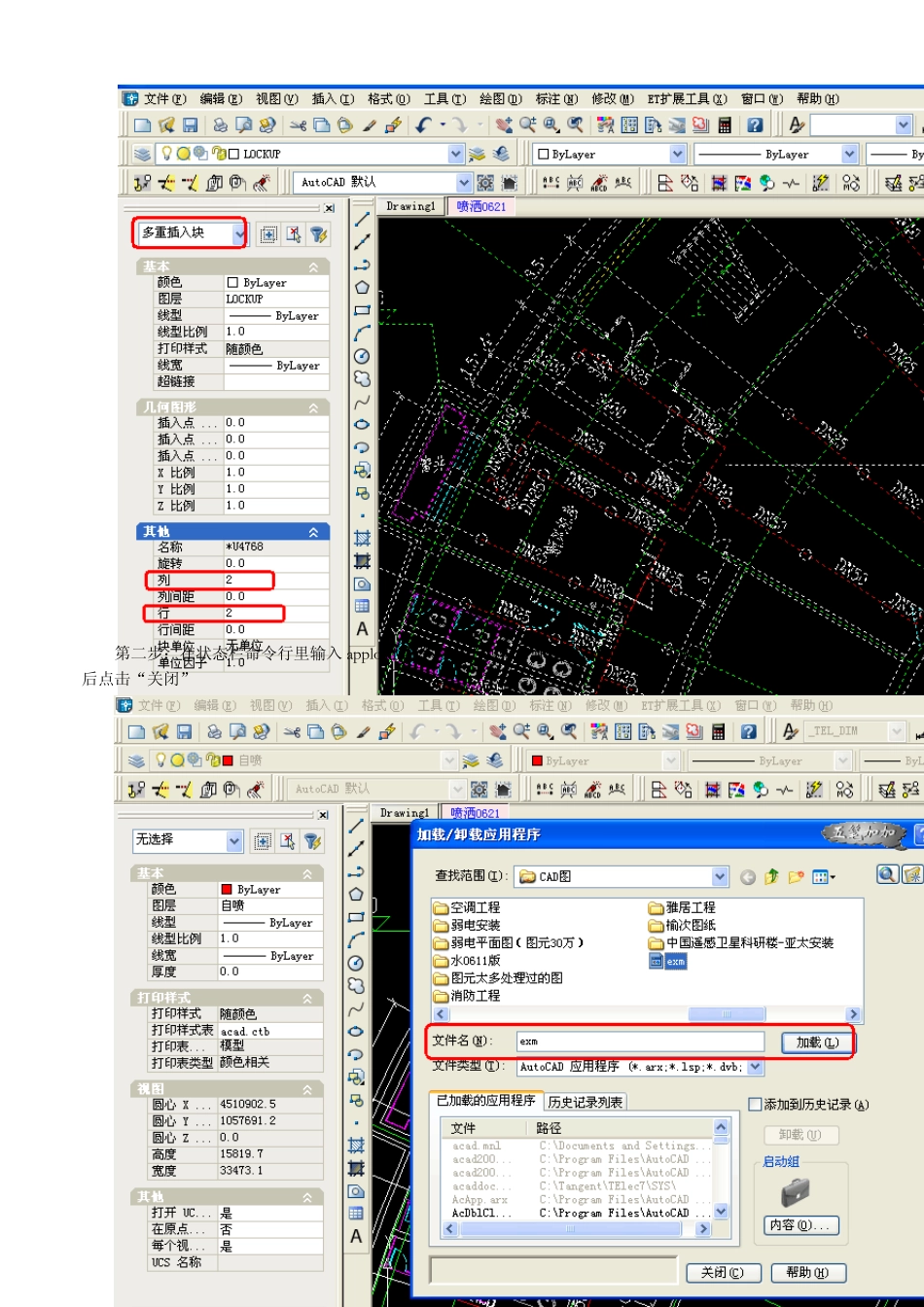Click the 内容(O)... contents button
This screenshot has height=1307, width=924.
800,1225
